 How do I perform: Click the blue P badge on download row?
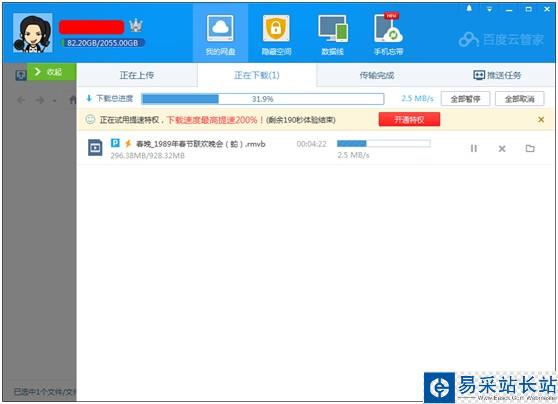point(115,143)
